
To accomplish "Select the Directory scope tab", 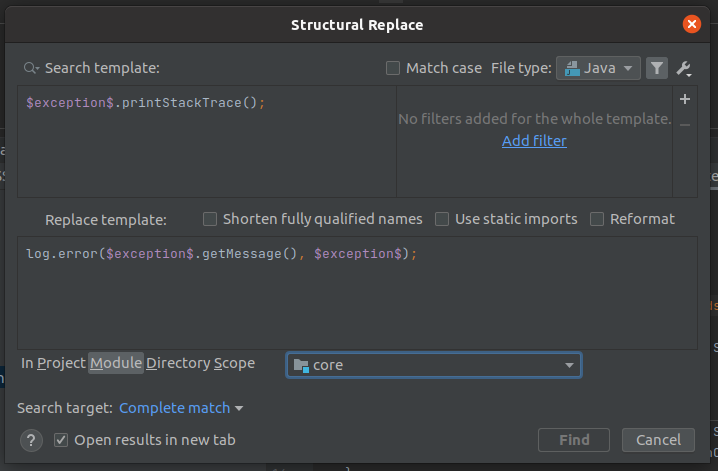I will (x=178, y=364).
